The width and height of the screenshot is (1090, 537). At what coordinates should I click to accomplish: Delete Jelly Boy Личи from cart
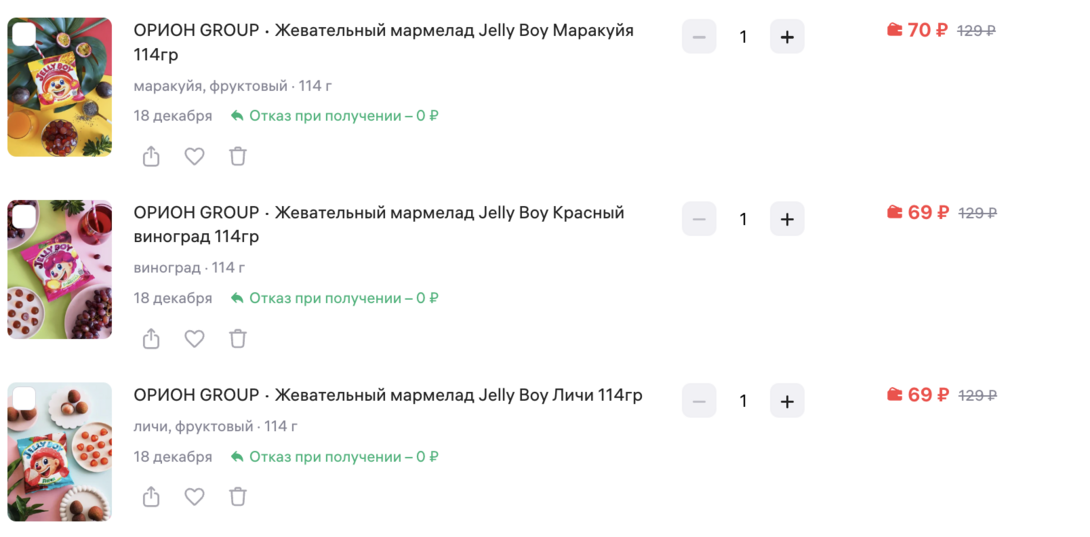237,497
